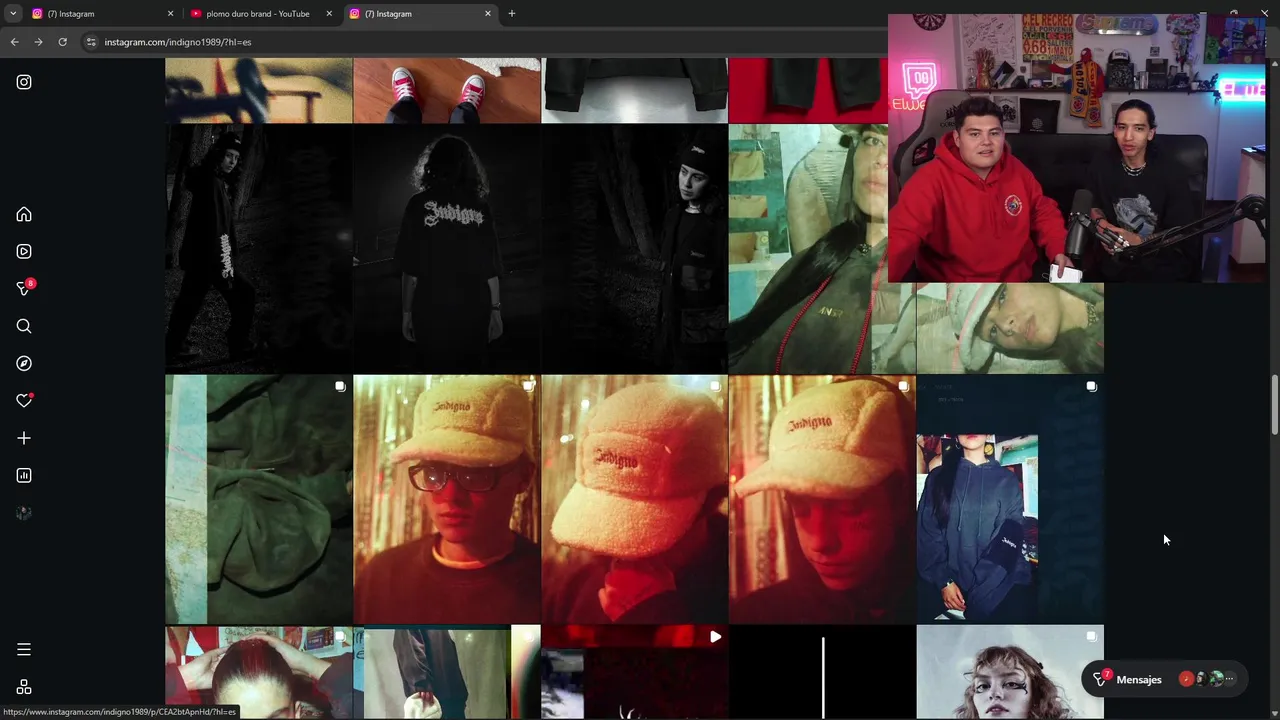The width and height of the screenshot is (1280, 720).
Task: Open red-lit Indigno cap post
Action: pyautogui.click(x=822, y=499)
